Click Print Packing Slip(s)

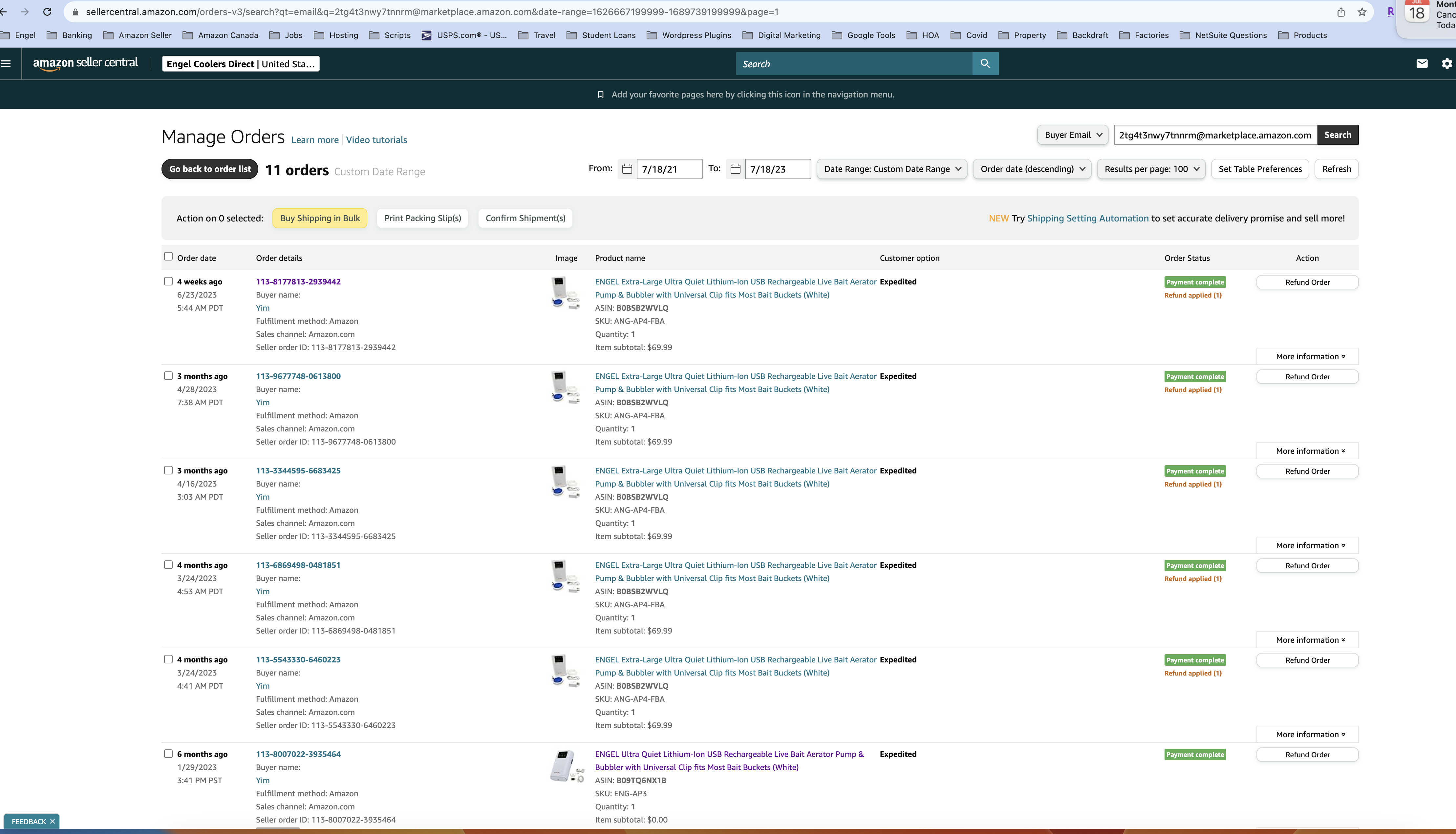[x=422, y=218]
